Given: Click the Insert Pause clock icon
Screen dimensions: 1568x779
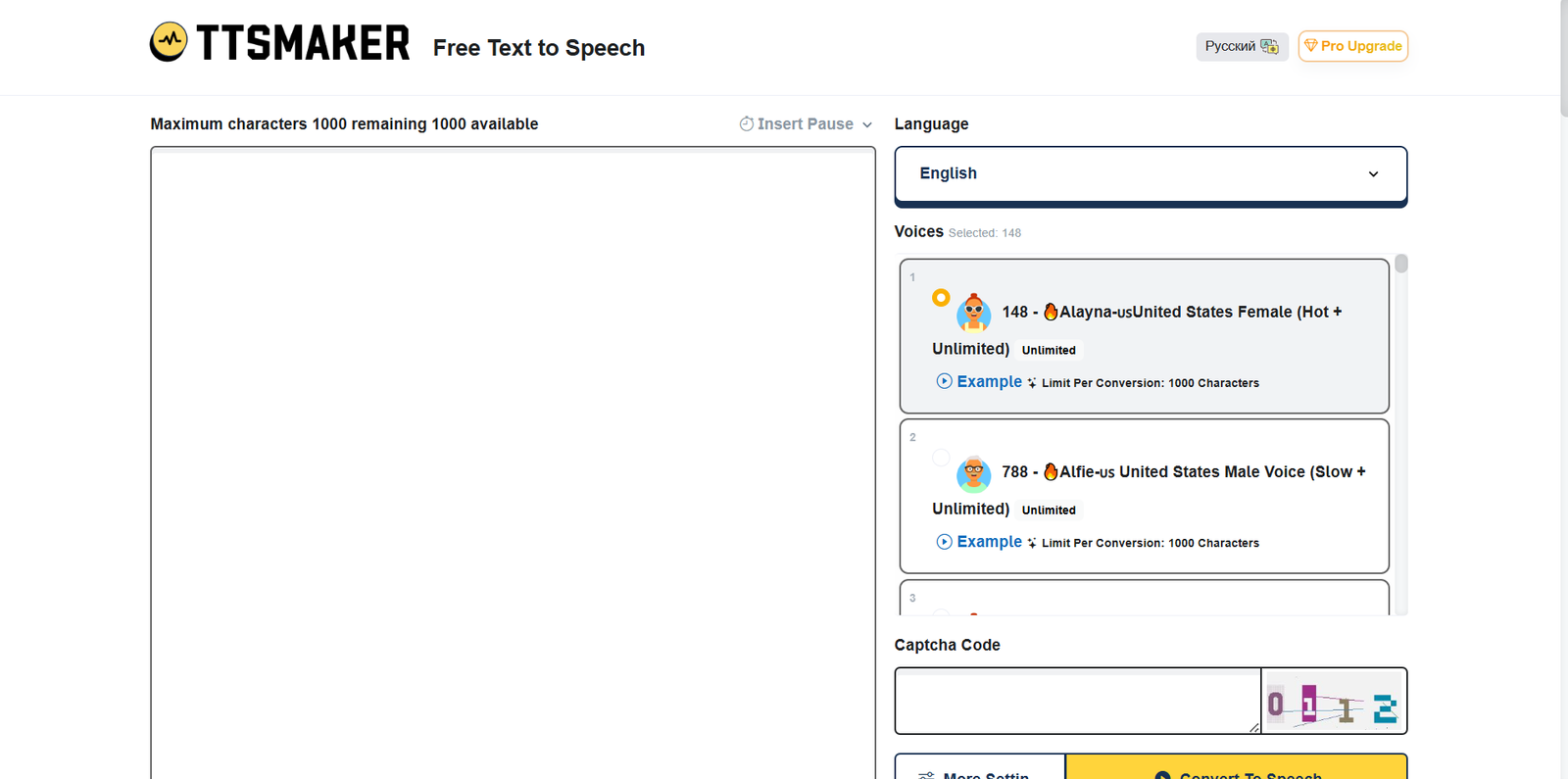Looking at the screenshot, I should (x=746, y=123).
